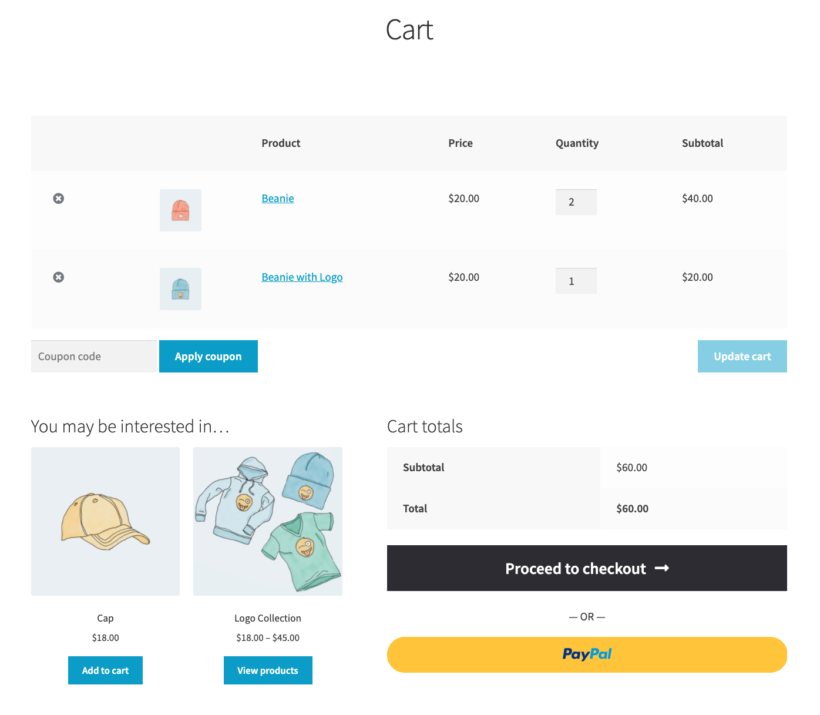Click View products for Logo Collection
This screenshot has height=715, width=820.
tap(267, 670)
